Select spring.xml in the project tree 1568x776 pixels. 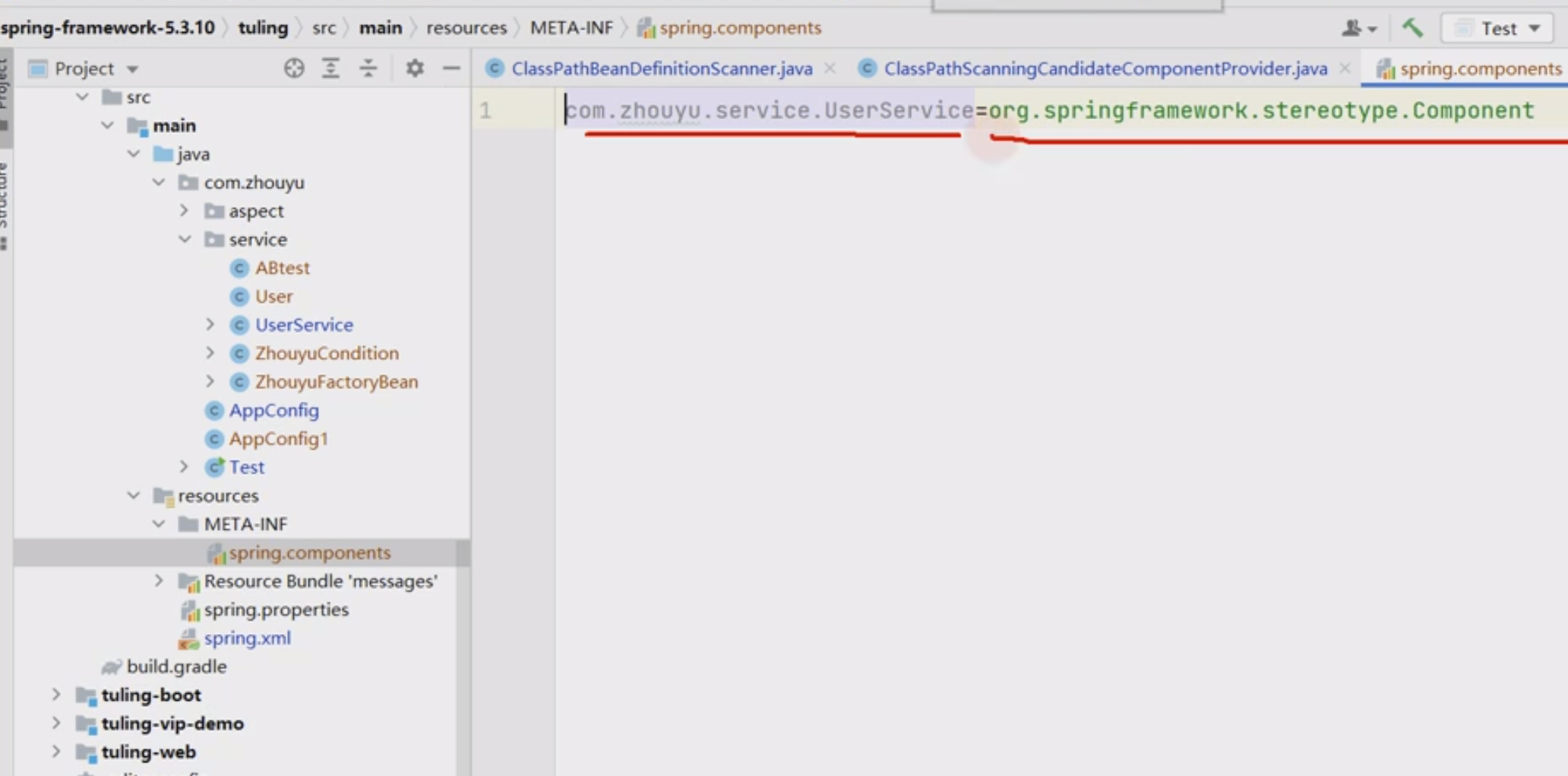247,639
